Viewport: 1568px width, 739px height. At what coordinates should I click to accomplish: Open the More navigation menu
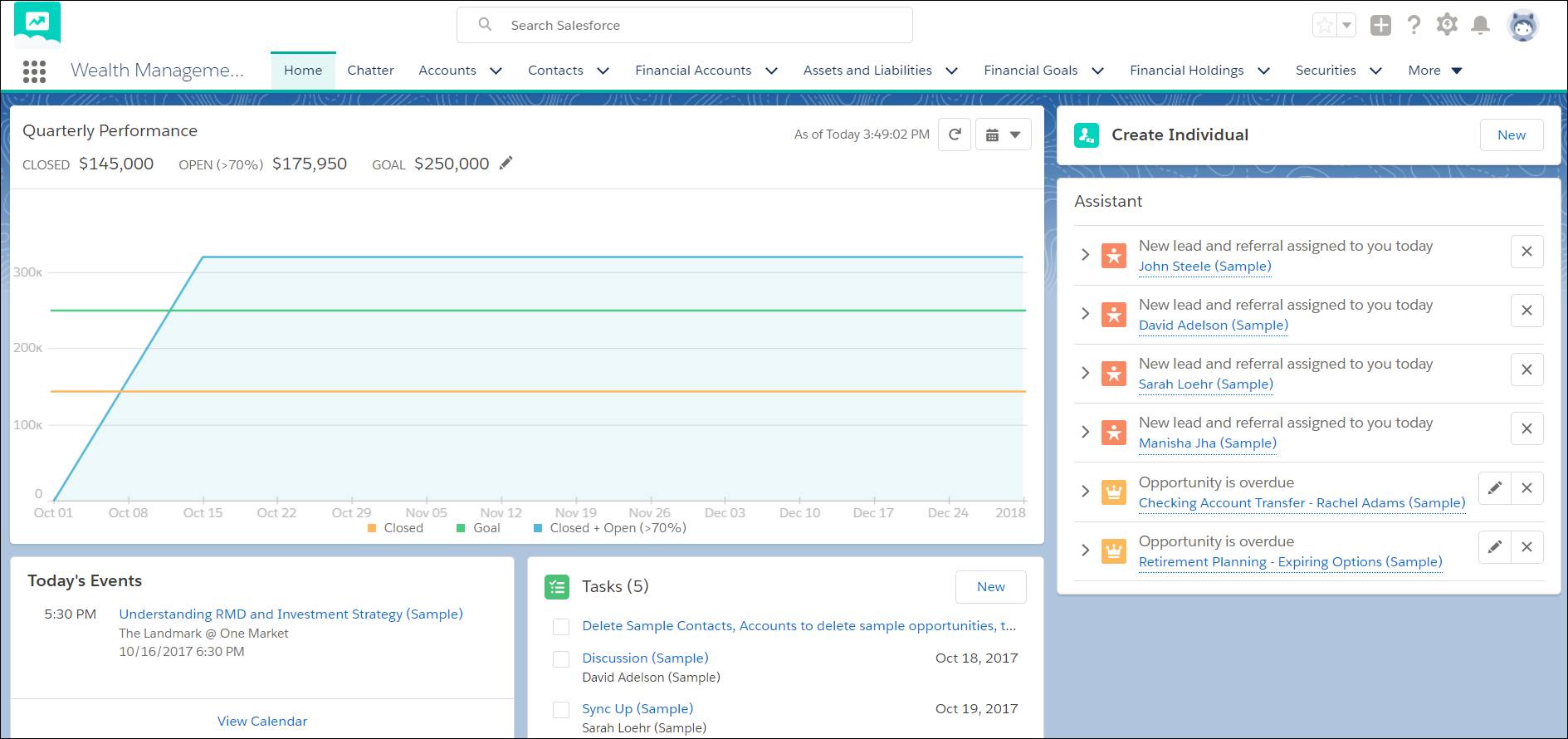click(x=1434, y=71)
